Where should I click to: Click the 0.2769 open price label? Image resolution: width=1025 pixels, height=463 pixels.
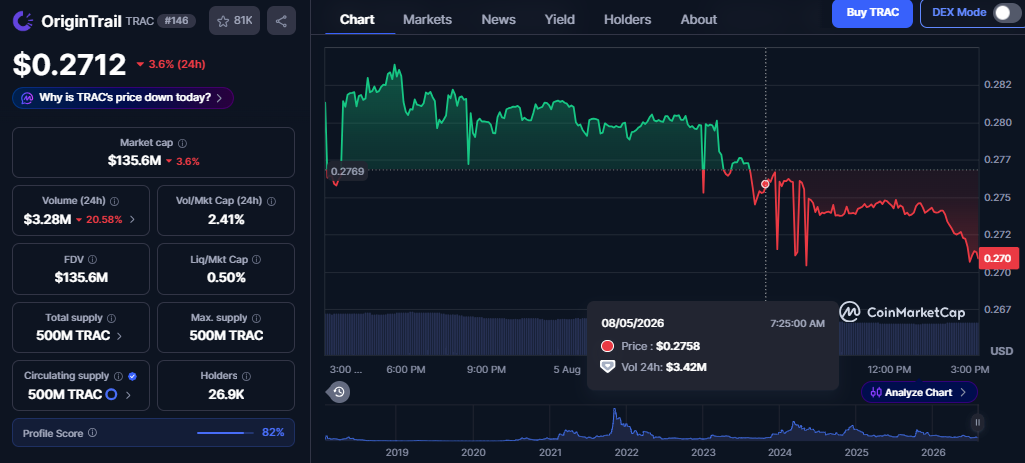click(x=347, y=172)
